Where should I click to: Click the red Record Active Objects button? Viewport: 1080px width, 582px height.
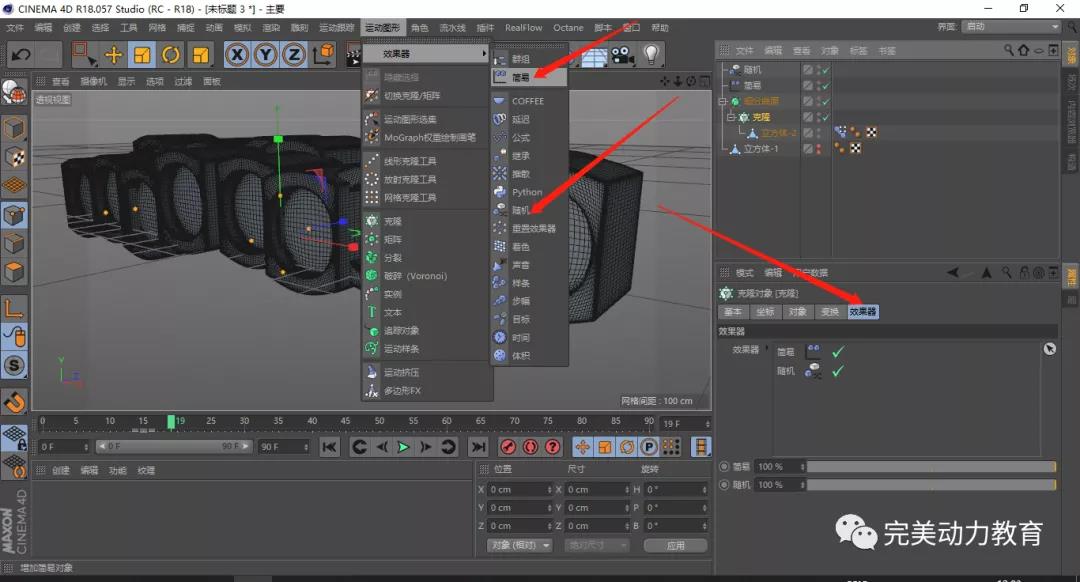click(508, 447)
